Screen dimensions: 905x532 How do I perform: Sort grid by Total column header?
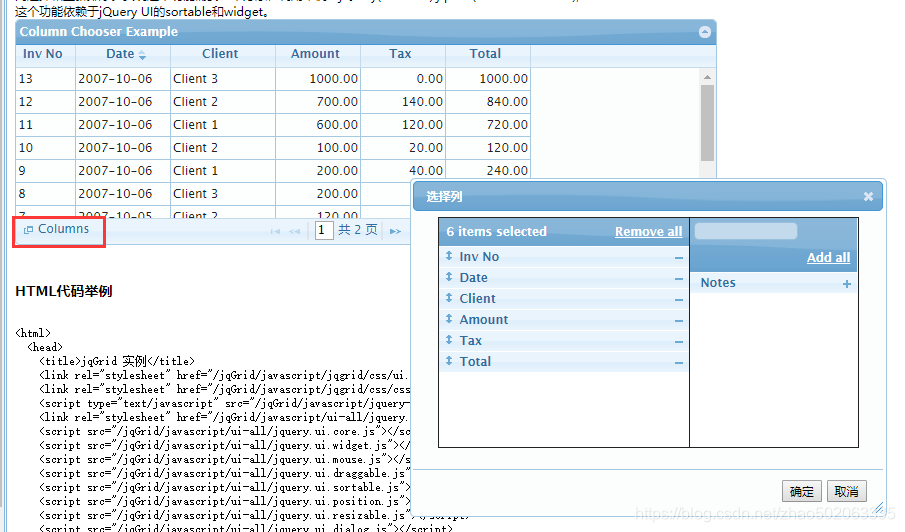[x=485, y=54]
